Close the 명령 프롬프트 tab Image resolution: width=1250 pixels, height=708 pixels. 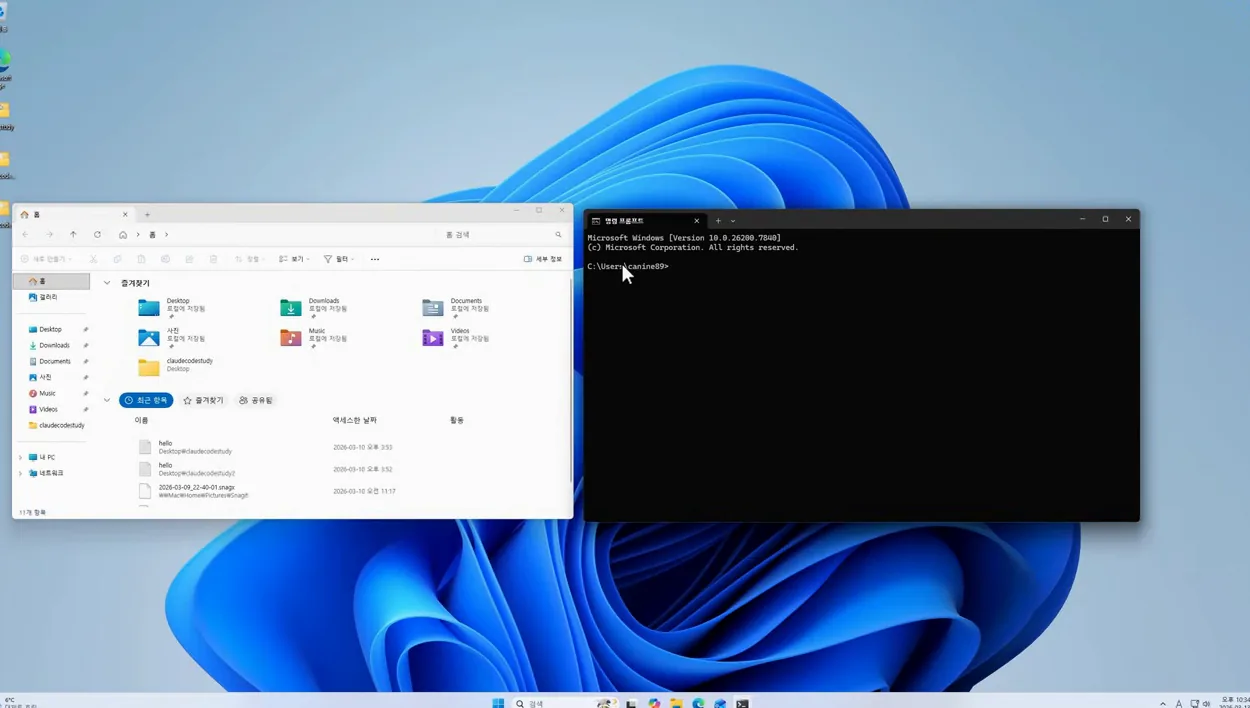(x=697, y=221)
